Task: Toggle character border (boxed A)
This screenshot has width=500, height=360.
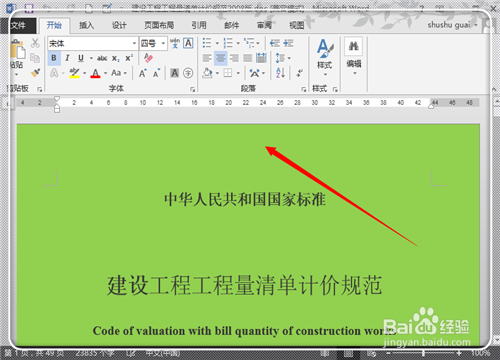Action: pos(188,43)
